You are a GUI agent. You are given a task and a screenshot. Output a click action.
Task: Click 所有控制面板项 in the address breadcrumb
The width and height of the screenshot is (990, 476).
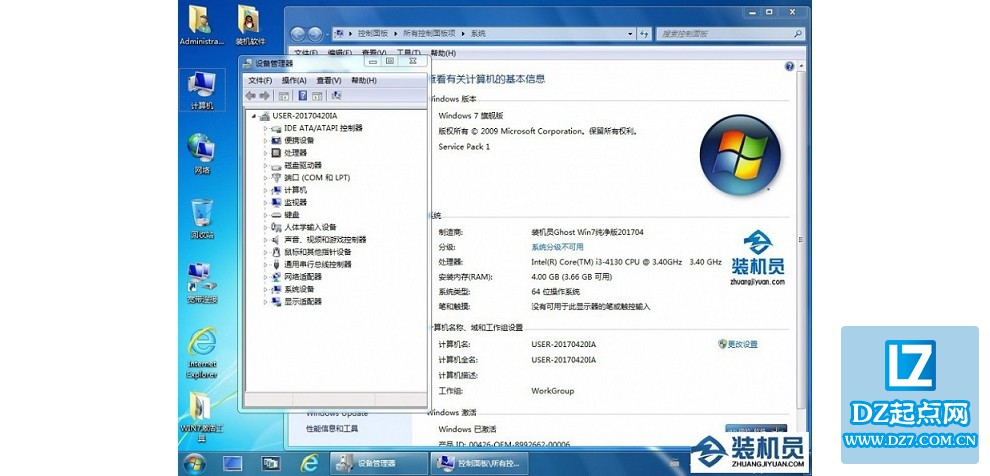(429, 33)
